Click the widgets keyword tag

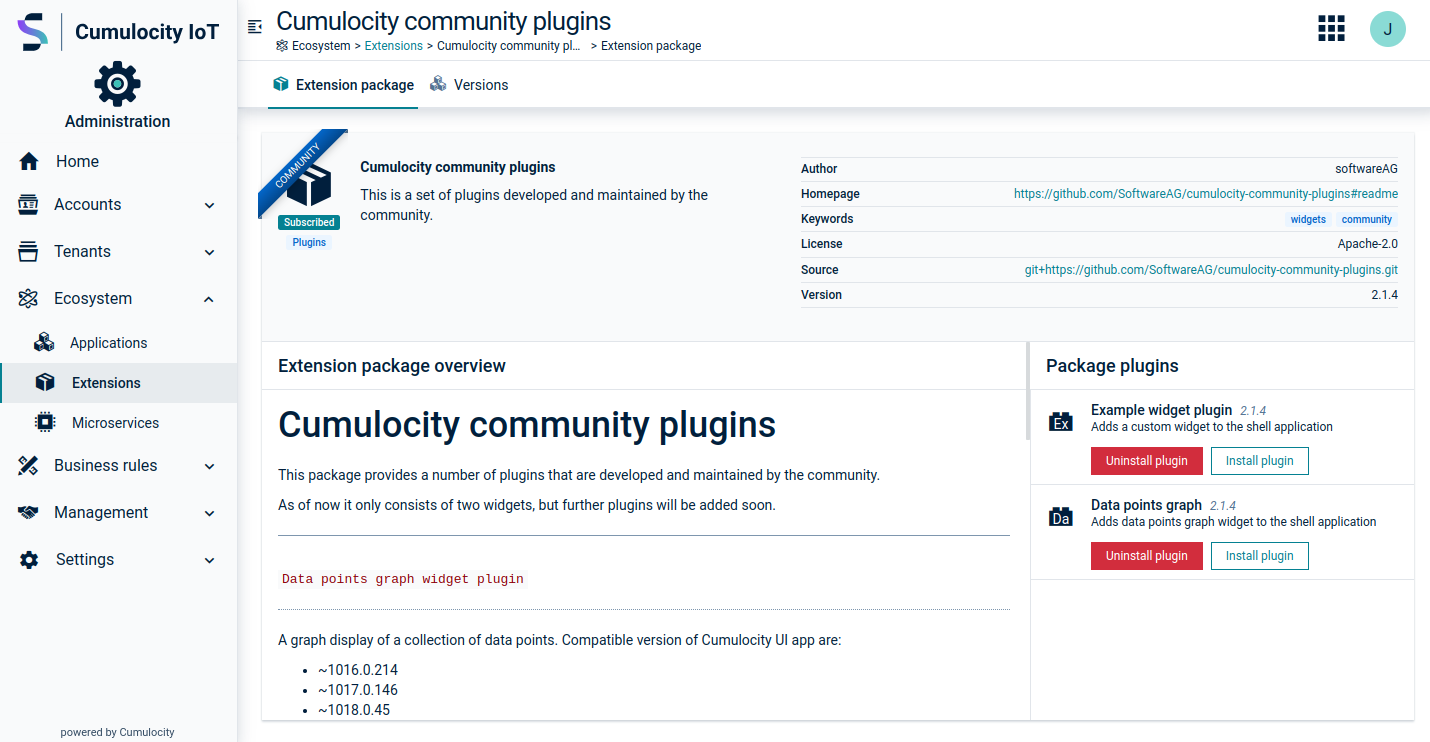pyautogui.click(x=1308, y=219)
